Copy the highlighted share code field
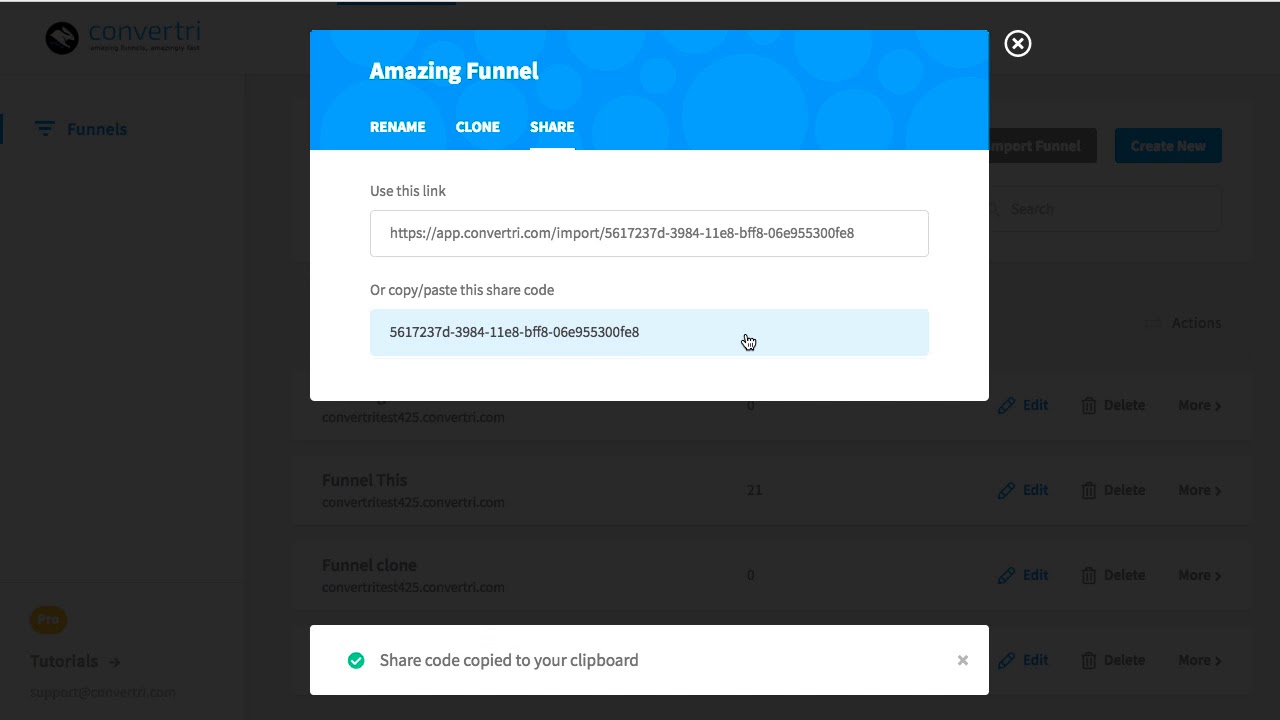The width and height of the screenshot is (1280, 720). [x=648, y=332]
